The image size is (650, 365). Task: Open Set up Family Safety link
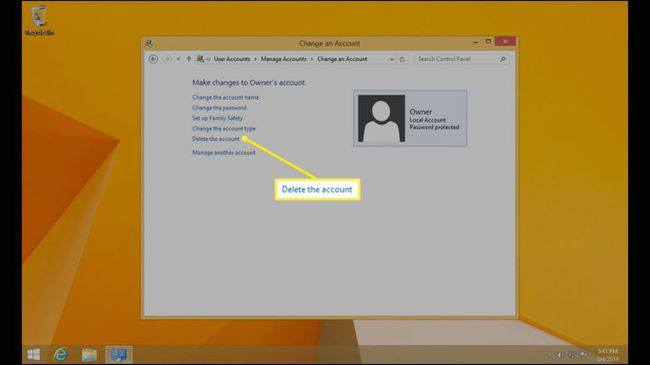point(217,118)
